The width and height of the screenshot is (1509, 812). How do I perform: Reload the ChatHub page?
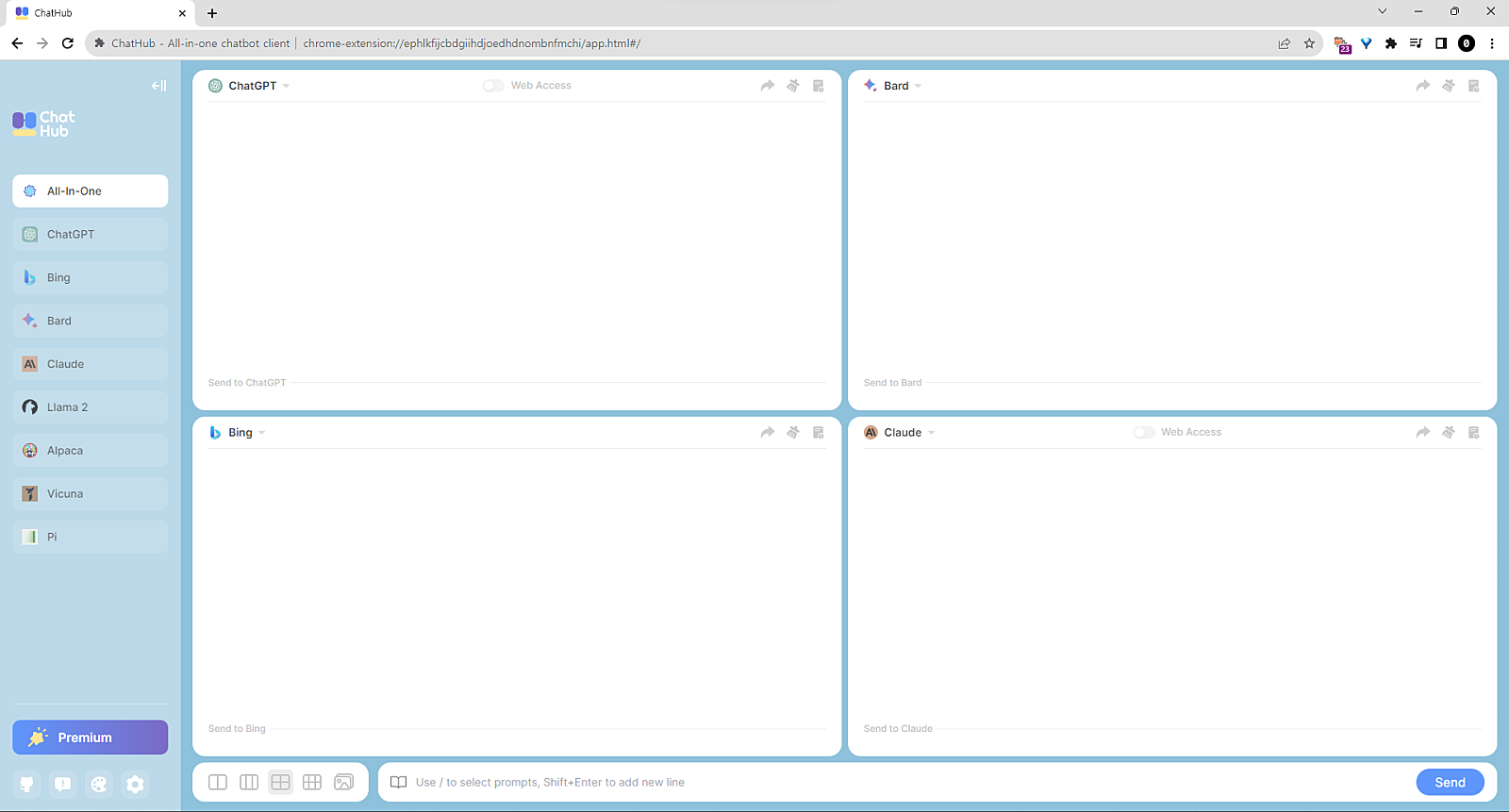[x=68, y=43]
